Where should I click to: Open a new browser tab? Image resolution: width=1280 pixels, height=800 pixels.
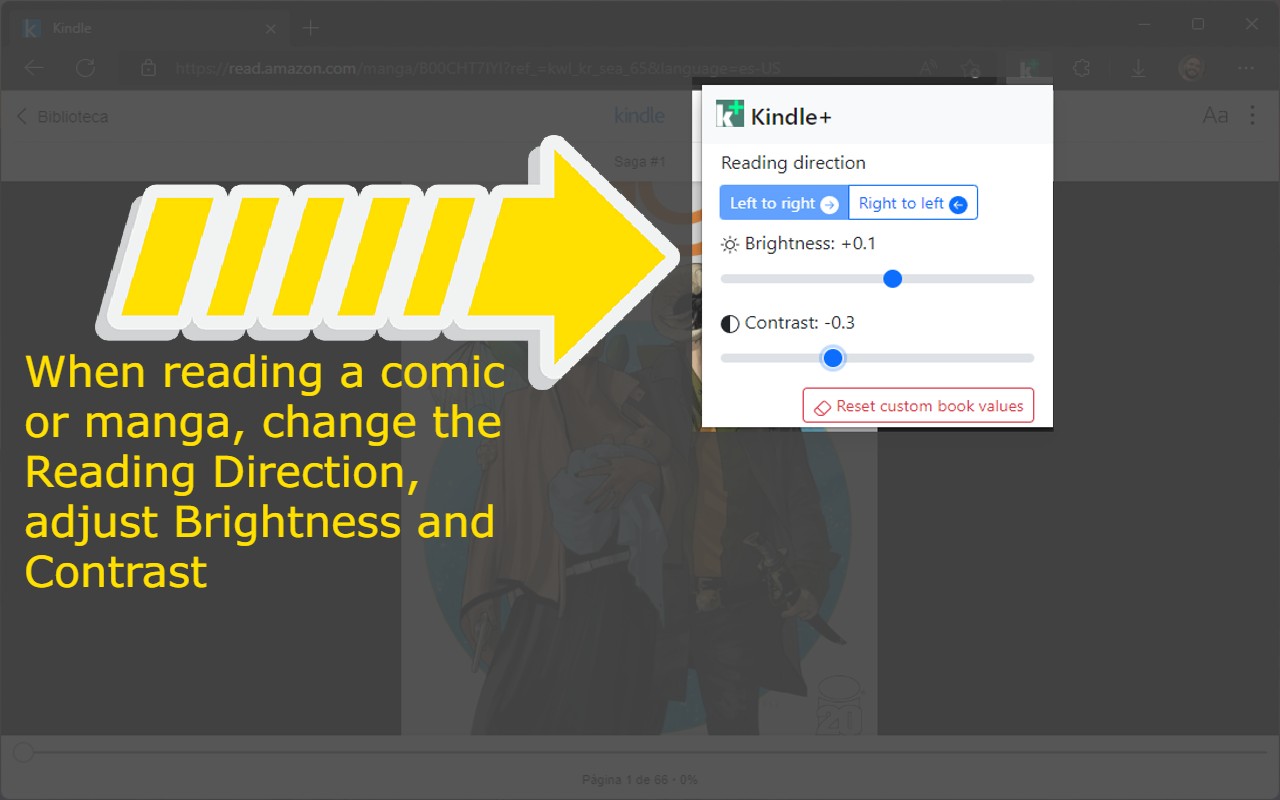(x=310, y=28)
